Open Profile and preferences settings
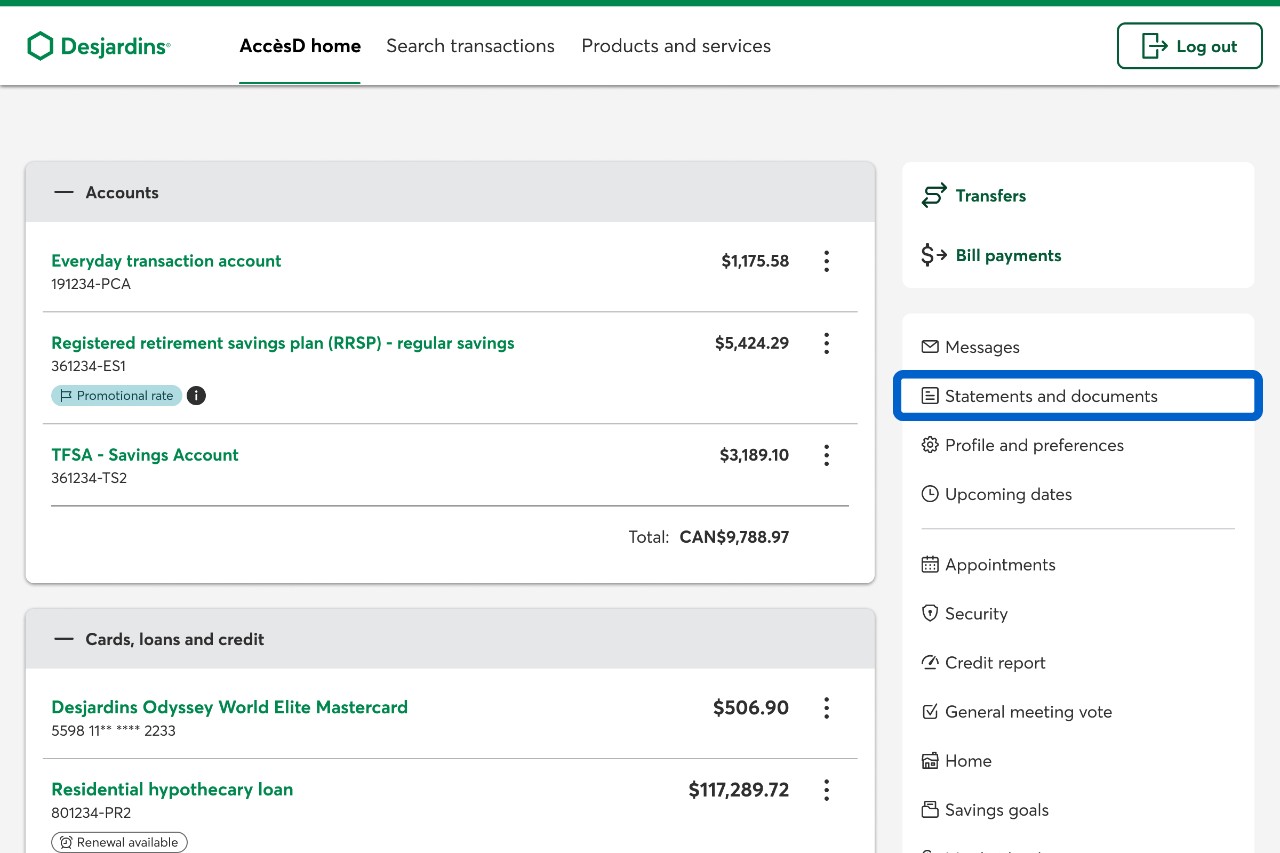Image resolution: width=1280 pixels, height=853 pixels. coord(1033,445)
